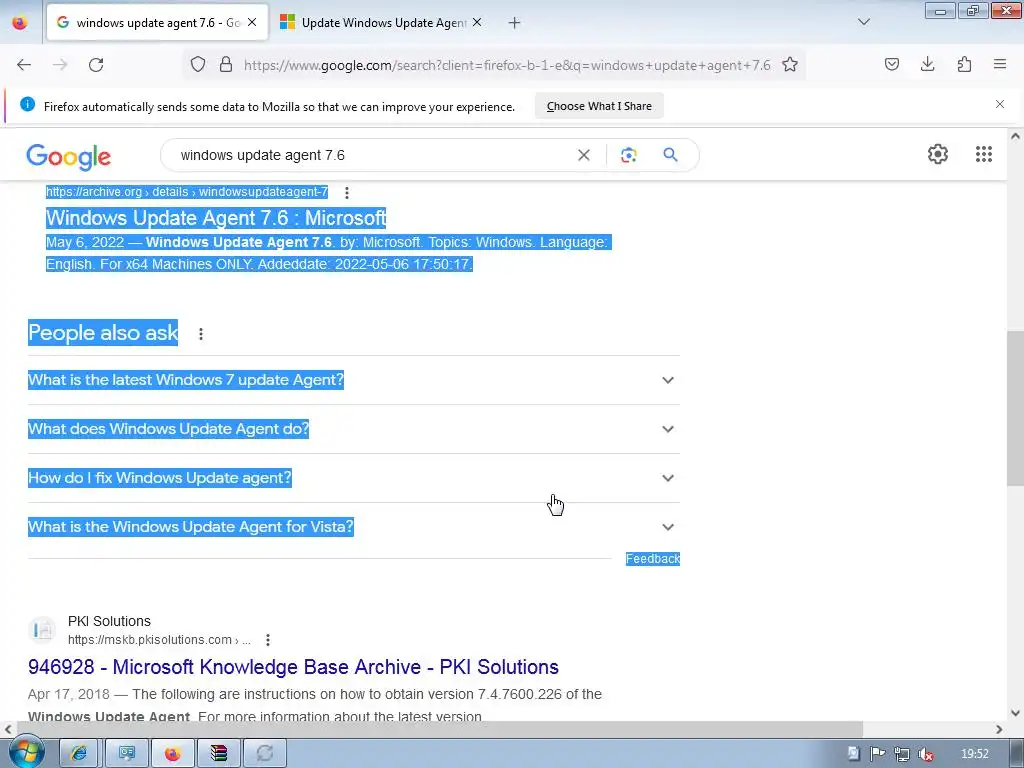The width and height of the screenshot is (1024, 768).
Task: Switch to Update Windows Update Agent tab
Action: click(382, 23)
